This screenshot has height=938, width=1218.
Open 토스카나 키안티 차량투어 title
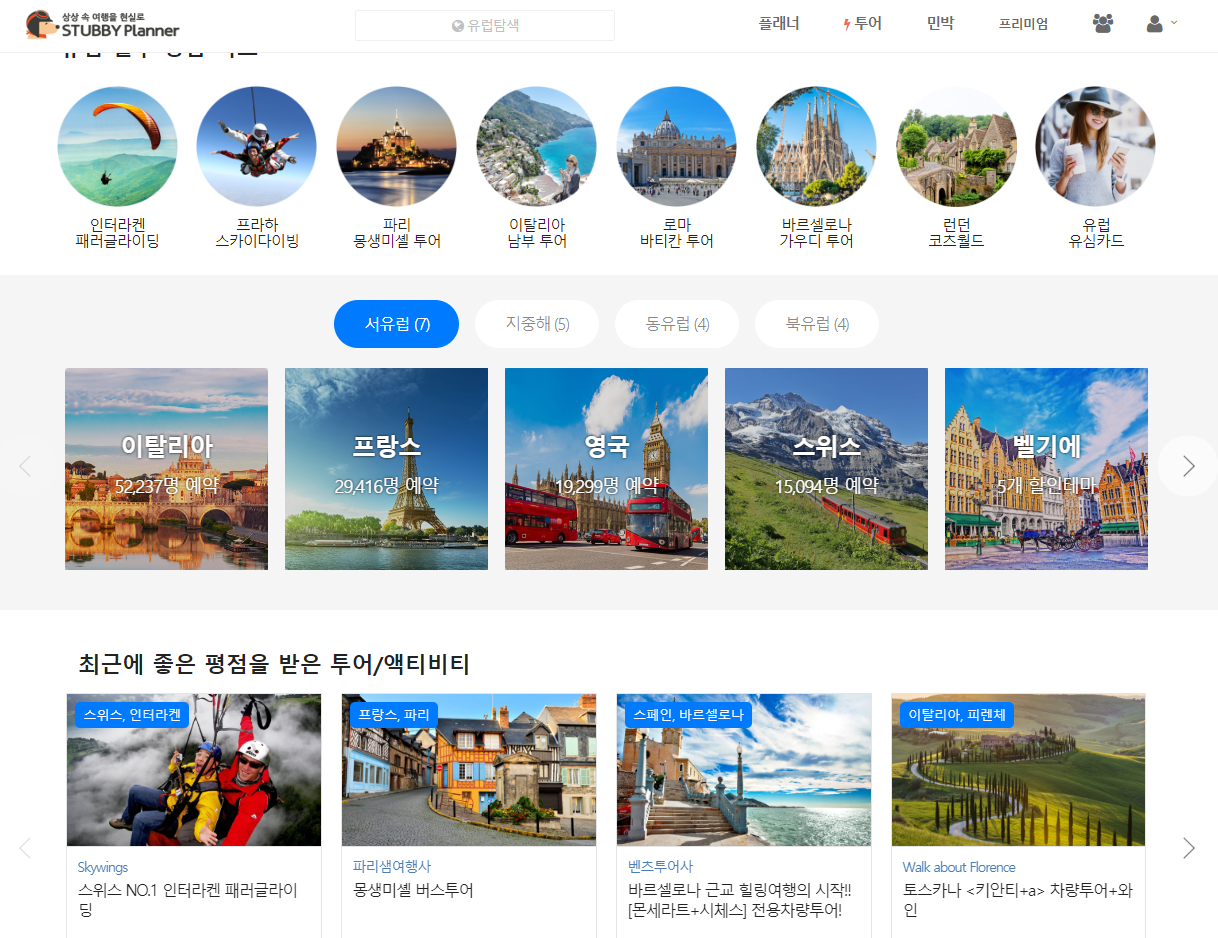pos(1018,900)
